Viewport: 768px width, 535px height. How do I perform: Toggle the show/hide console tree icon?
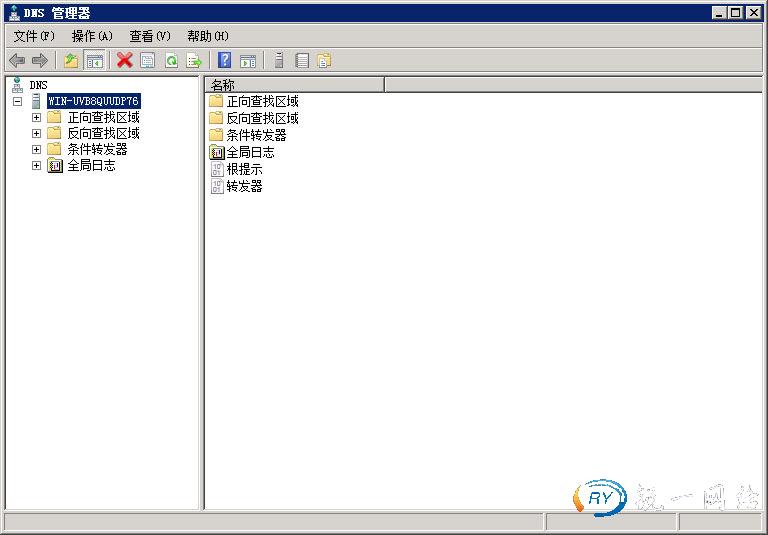(x=95, y=61)
